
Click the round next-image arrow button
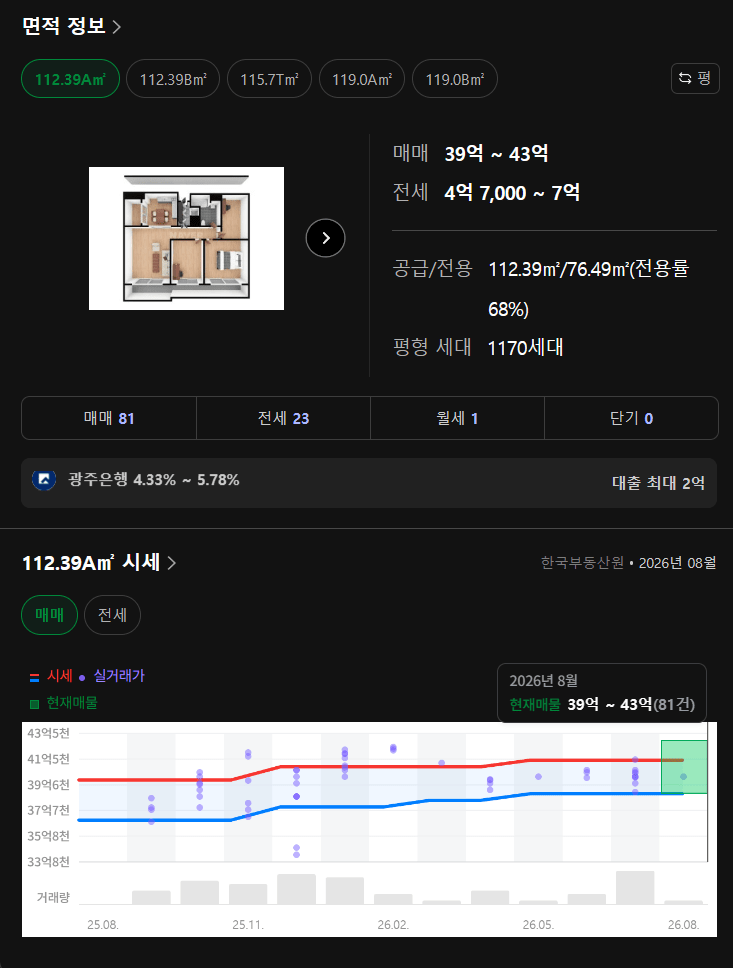tap(325, 238)
